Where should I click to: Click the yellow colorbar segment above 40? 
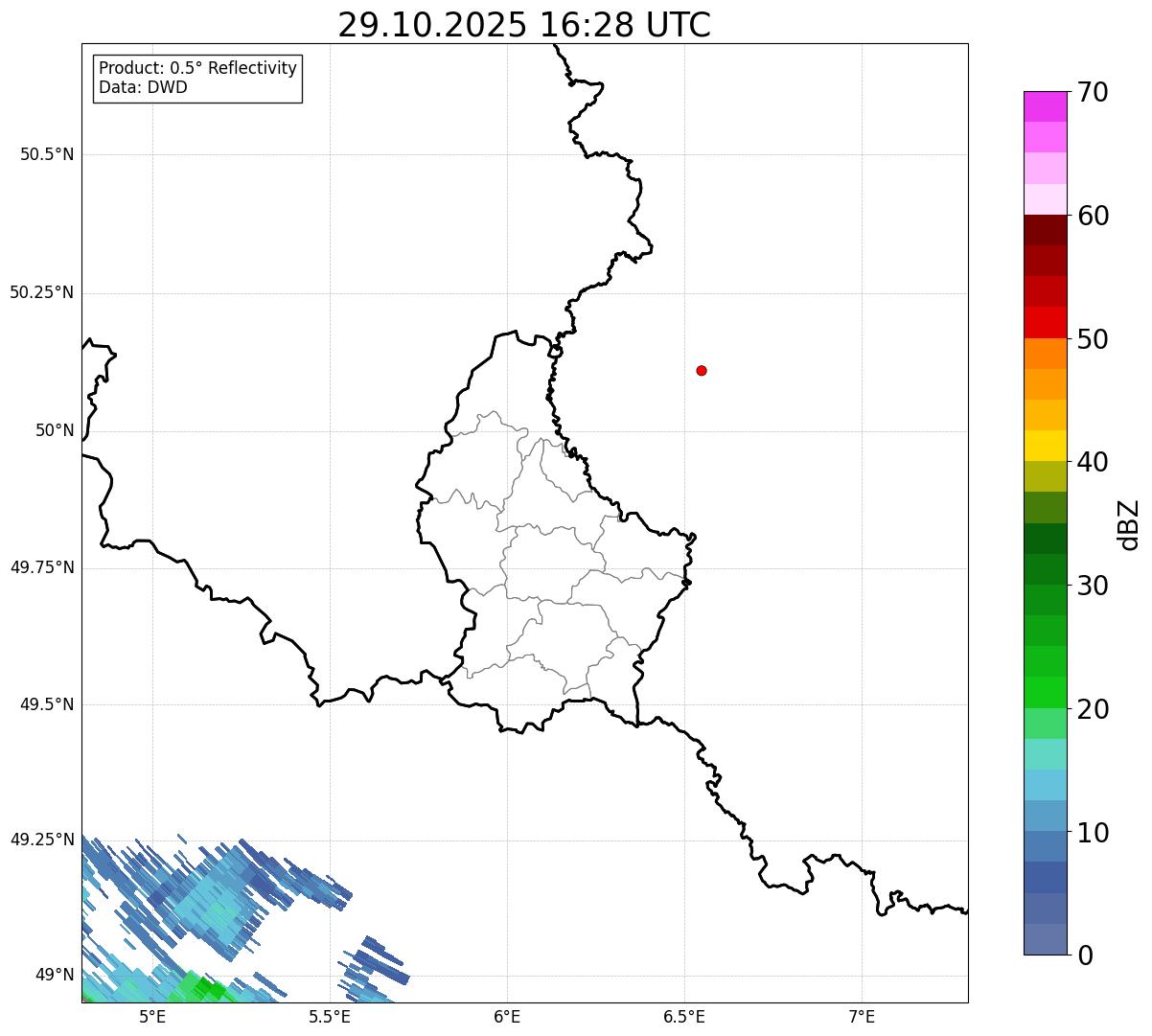point(1045,447)
